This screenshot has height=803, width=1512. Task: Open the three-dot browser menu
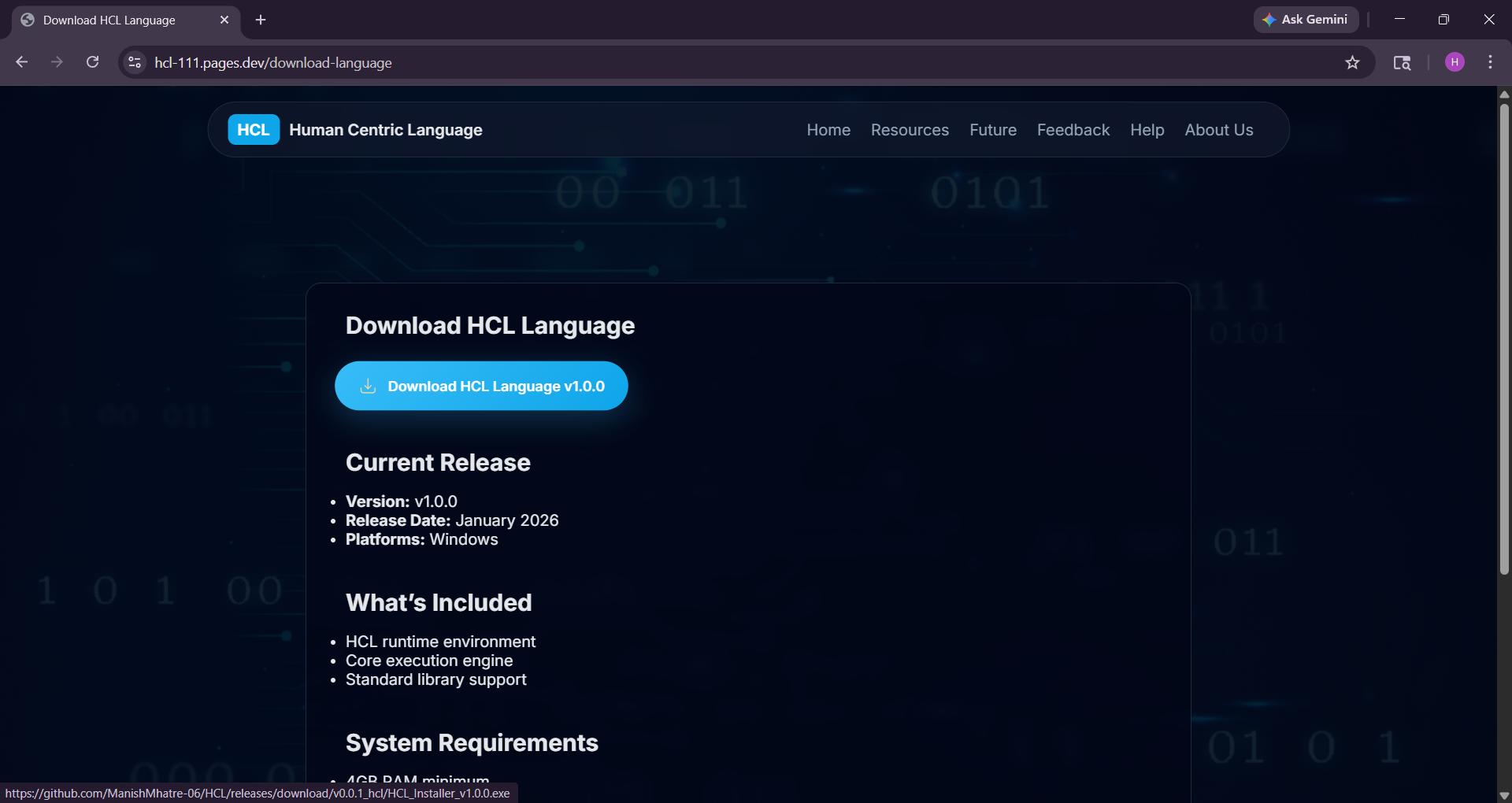1490,62
